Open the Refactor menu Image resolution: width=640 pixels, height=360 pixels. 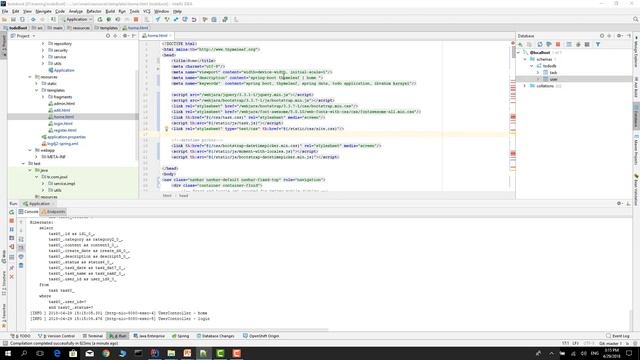point(94,11)
